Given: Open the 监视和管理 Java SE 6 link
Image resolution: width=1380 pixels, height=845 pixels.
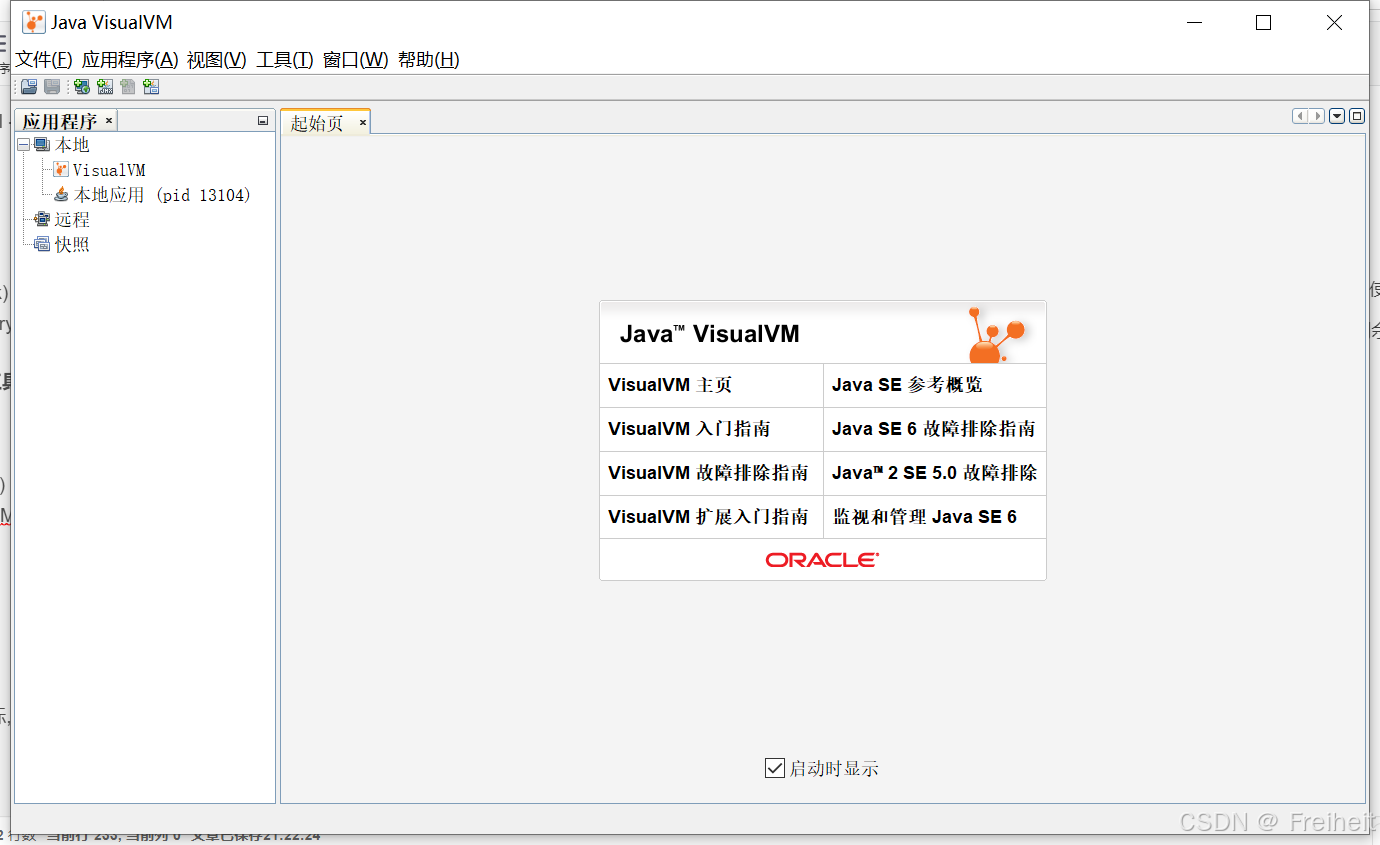Looking at the screenshot, I should pyautogui.click(x=925, y=517).
